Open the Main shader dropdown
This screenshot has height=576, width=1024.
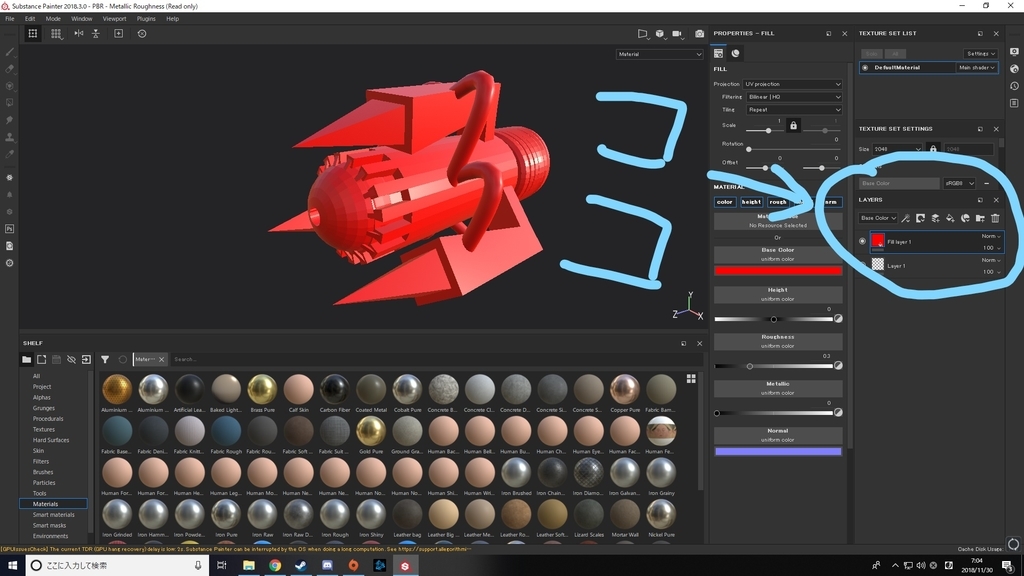(x=977, y=67)
